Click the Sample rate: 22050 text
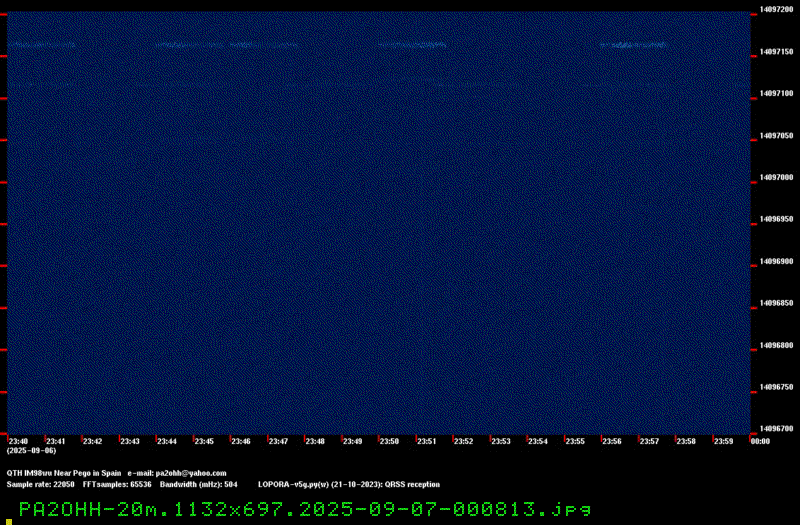The height and width of the screenshot is (525, 800). (40, 485)
